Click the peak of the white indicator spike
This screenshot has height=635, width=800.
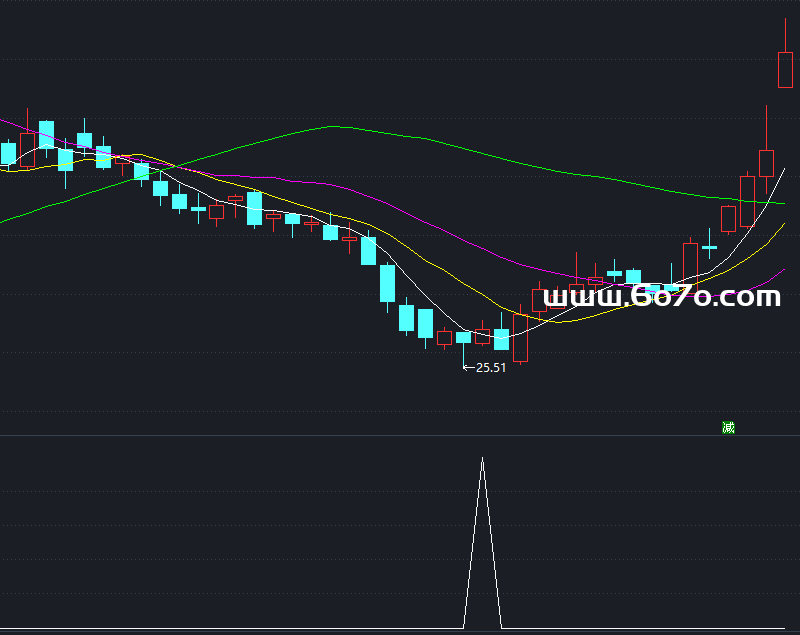[x=482, y=459]
